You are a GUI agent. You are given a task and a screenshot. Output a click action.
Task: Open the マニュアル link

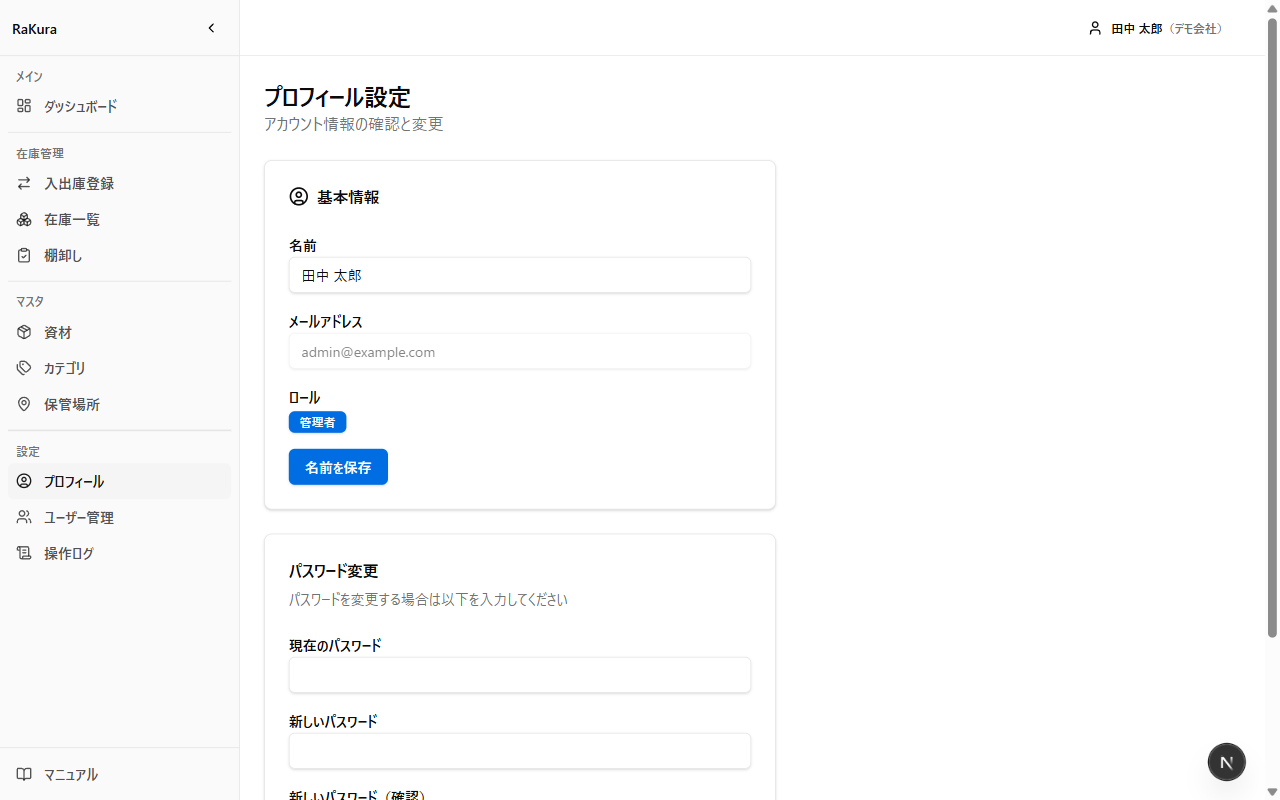pyautogui.click(x=119, y=775)
